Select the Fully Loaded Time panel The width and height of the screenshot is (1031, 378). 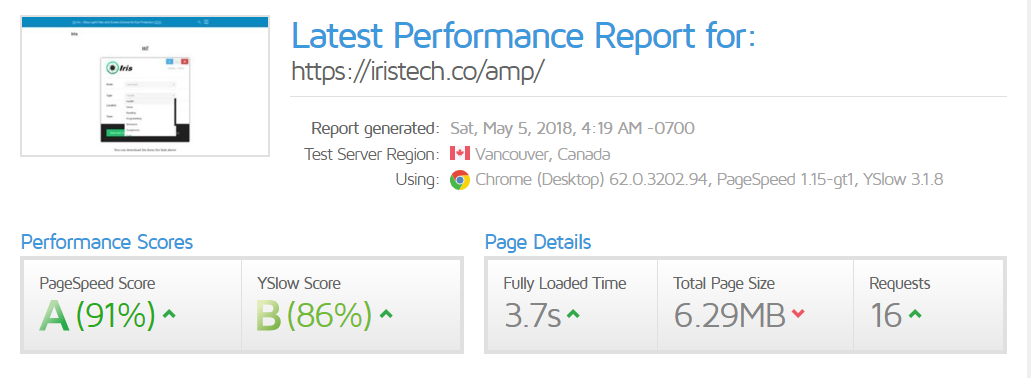pos(573,305)
